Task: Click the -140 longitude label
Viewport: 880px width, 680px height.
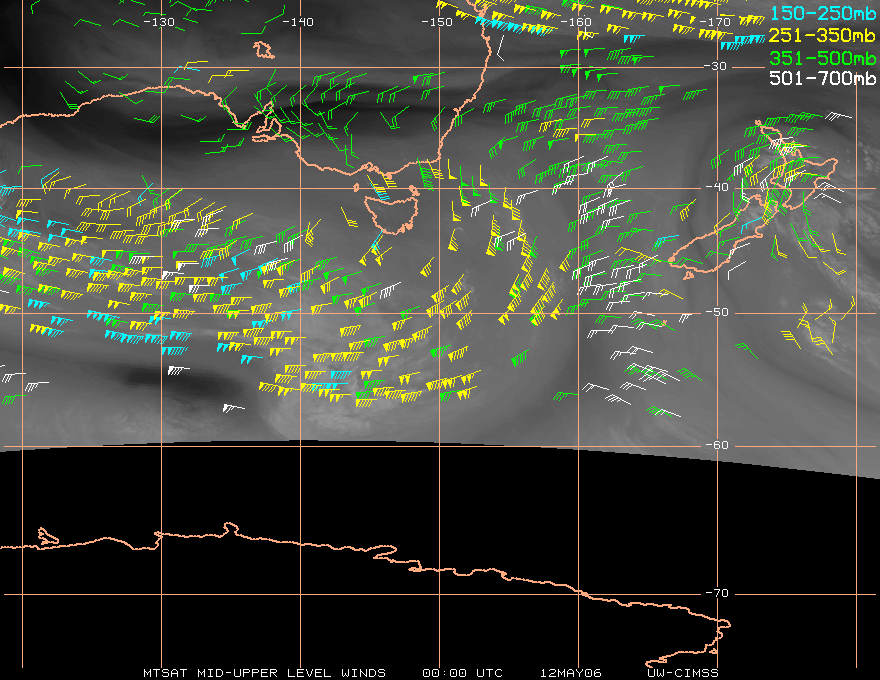Action: (297, 22)
